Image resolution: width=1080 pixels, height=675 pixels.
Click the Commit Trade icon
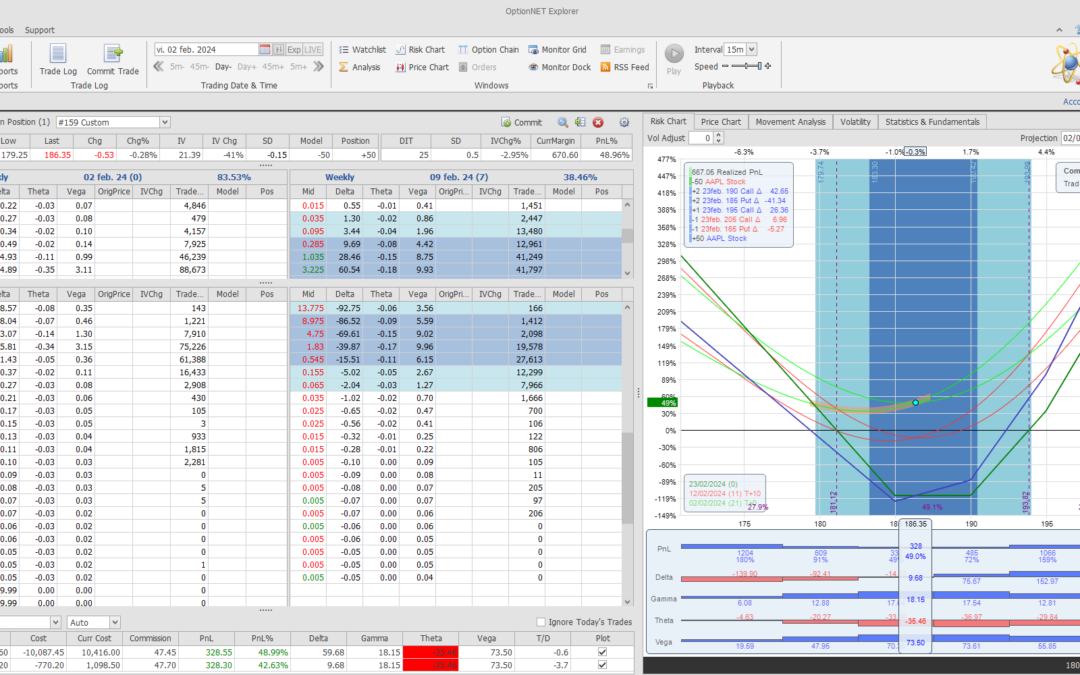tap(112, 55)
